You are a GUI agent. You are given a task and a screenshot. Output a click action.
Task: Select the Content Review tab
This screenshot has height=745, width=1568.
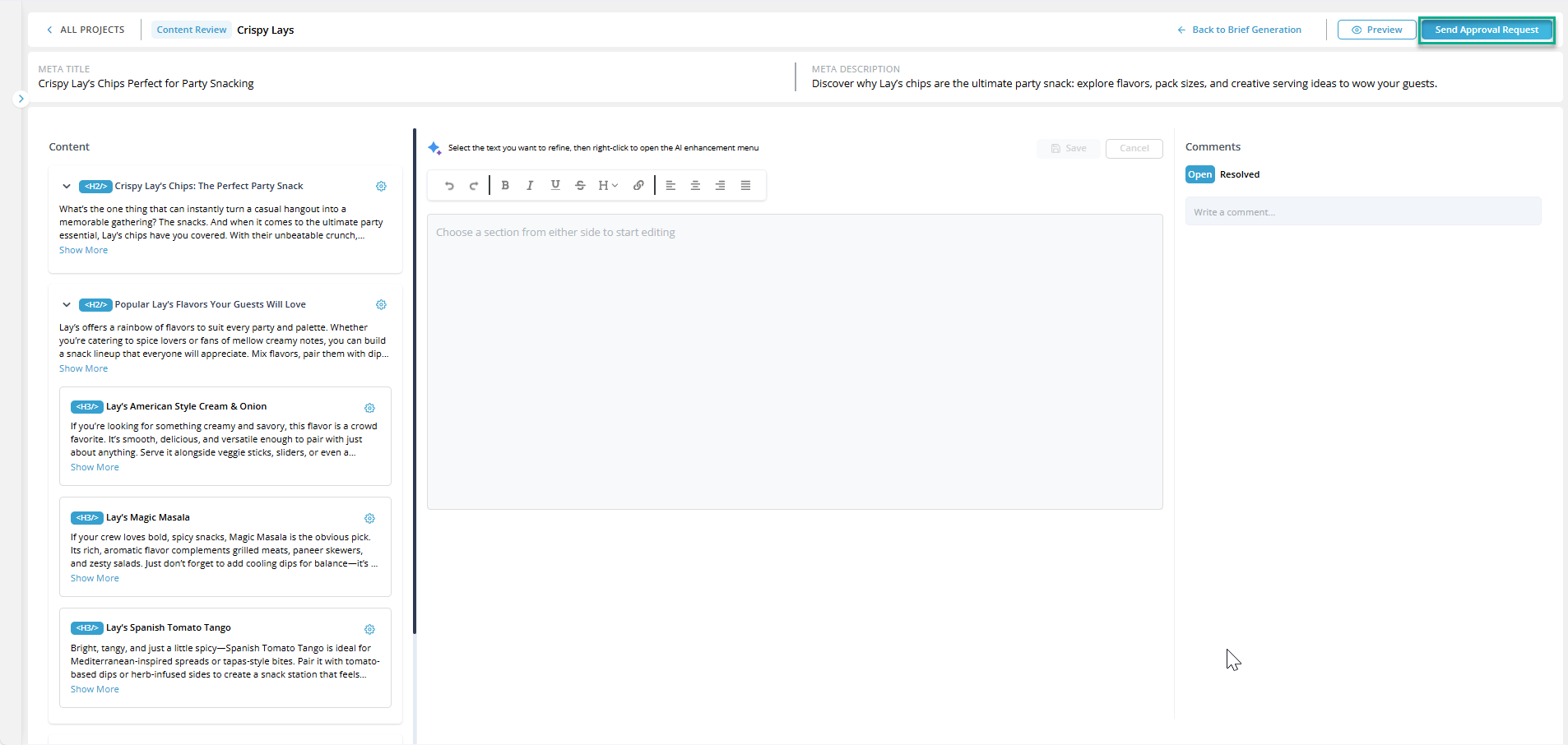click(x=192, y=30)
